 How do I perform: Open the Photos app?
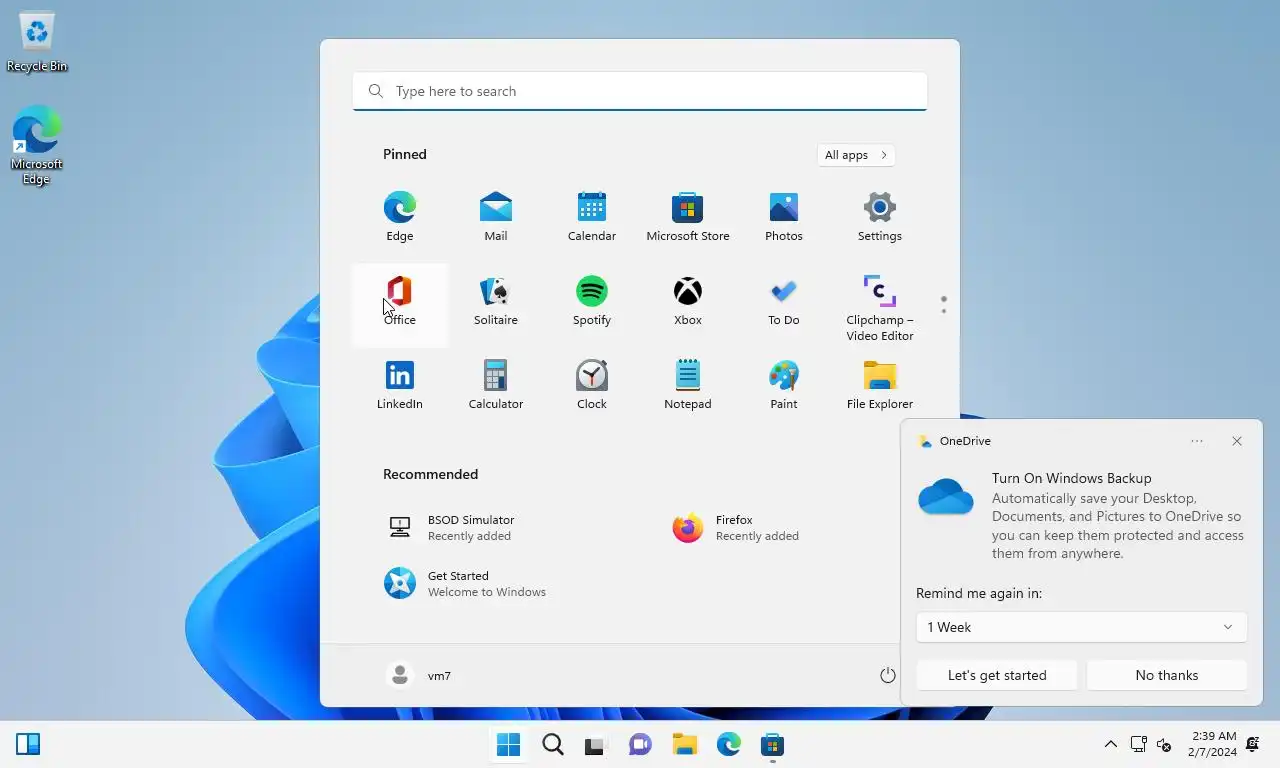click(784, 217)
